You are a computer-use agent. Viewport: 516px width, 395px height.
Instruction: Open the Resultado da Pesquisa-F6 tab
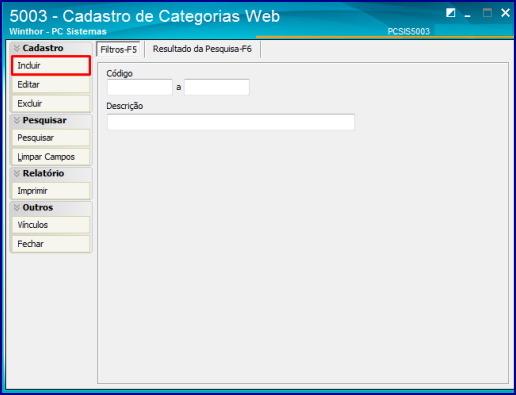(202, 49)
